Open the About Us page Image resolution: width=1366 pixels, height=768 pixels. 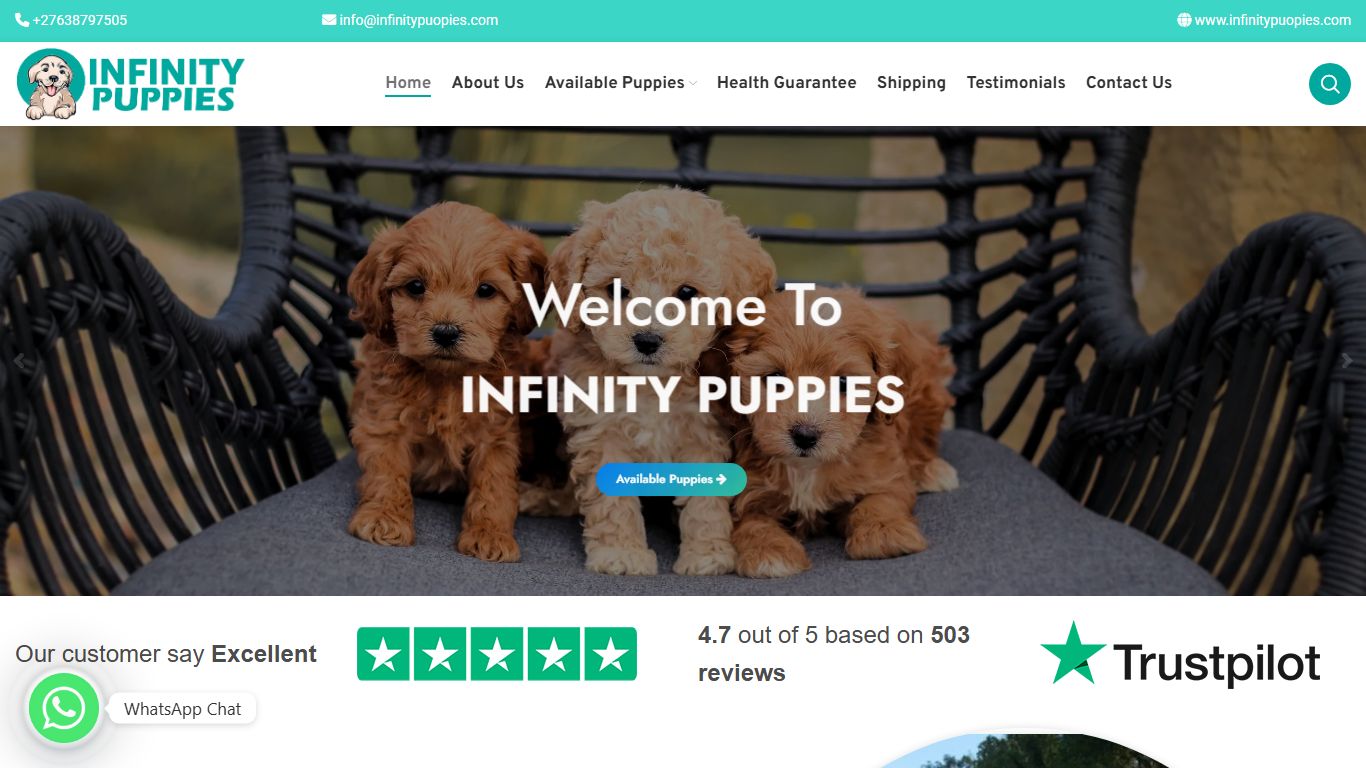click(x=488, y=82)
